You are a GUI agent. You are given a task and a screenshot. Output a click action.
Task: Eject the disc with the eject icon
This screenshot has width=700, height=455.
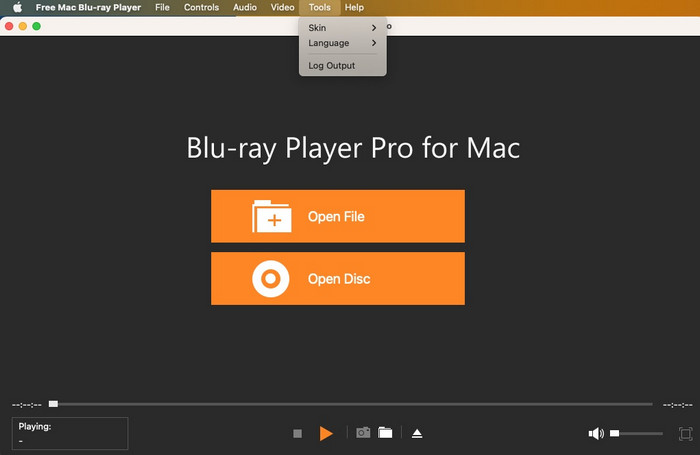[417, 433]
